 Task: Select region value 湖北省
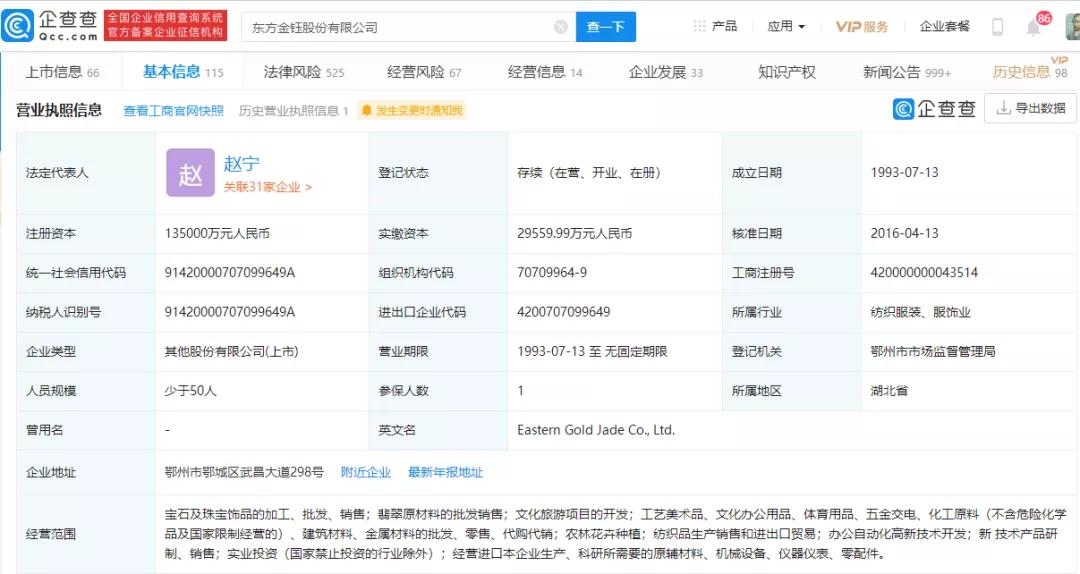pyautogui.click(x=889, y=391)
